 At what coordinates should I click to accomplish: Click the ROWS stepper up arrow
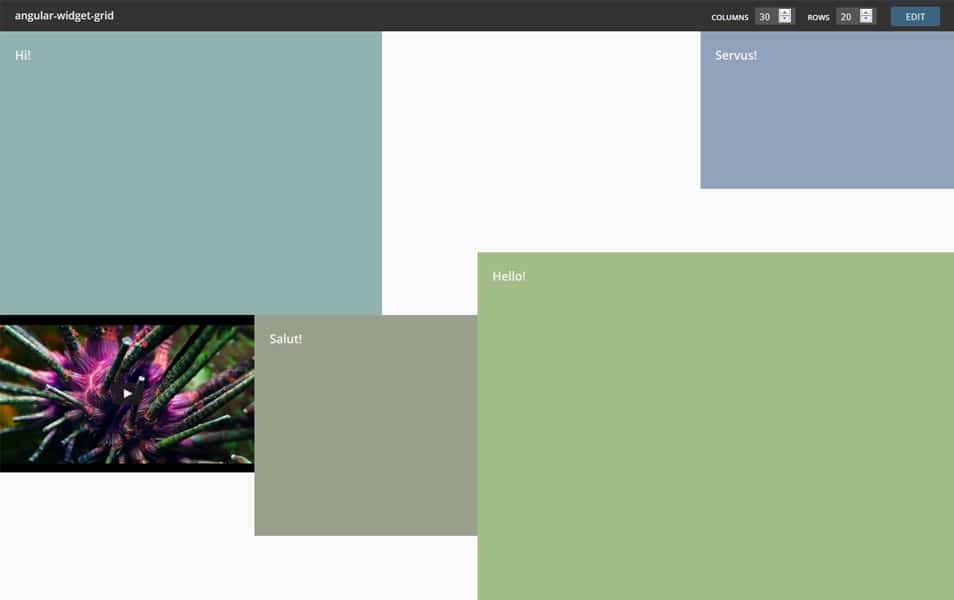[866, 13]
